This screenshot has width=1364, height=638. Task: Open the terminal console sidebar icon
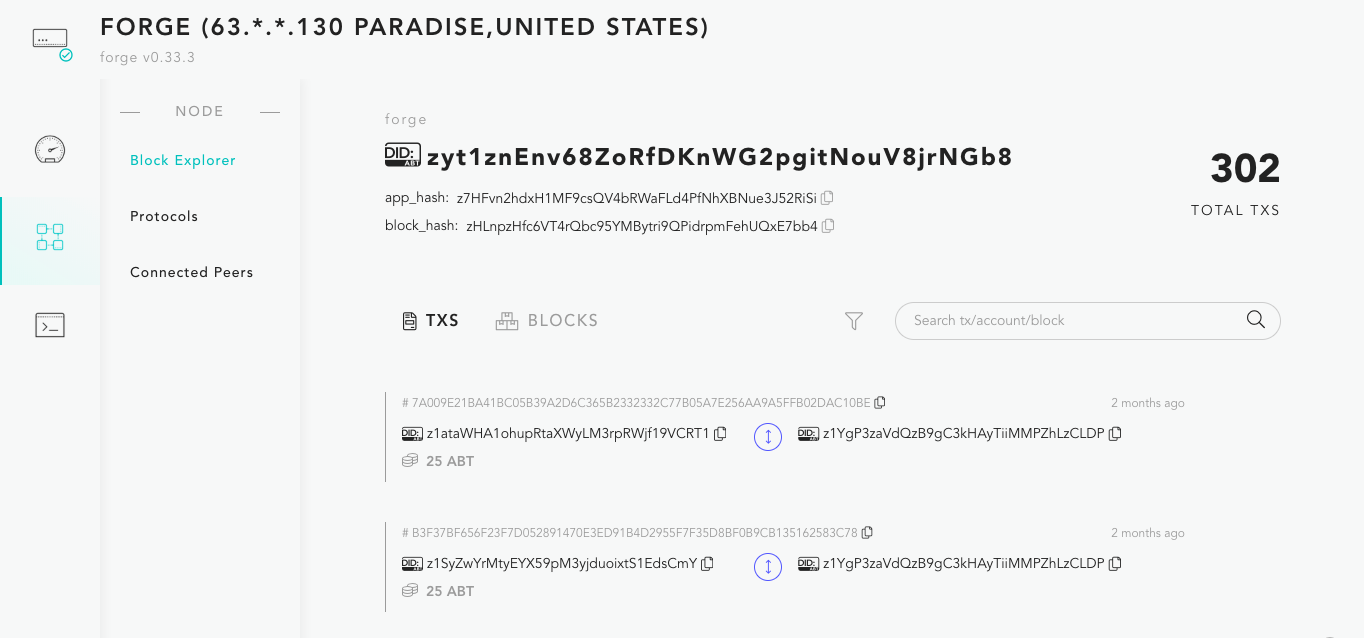click(x=50, y=325)
